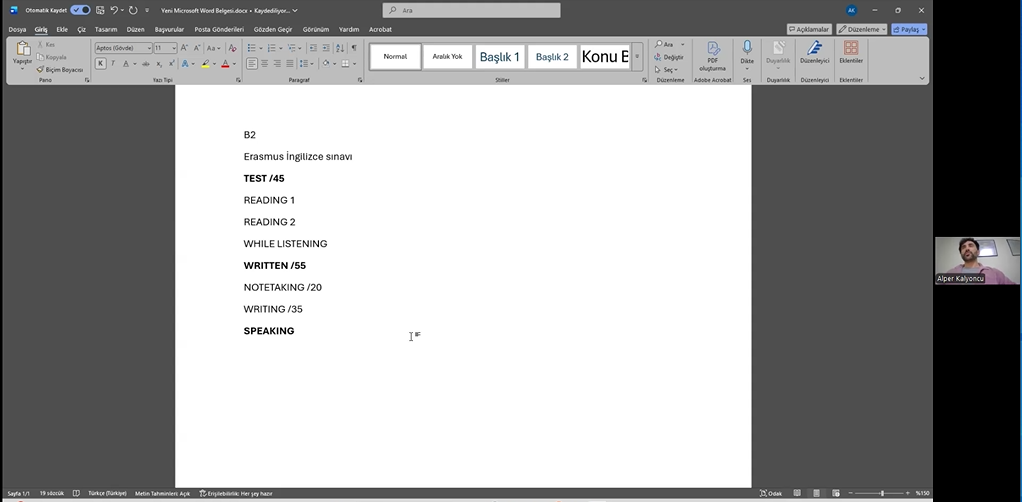This screenshot has height=502, width=1022.
Task: Toggle show paragraph marks (¶)
Action: (353, 48)
